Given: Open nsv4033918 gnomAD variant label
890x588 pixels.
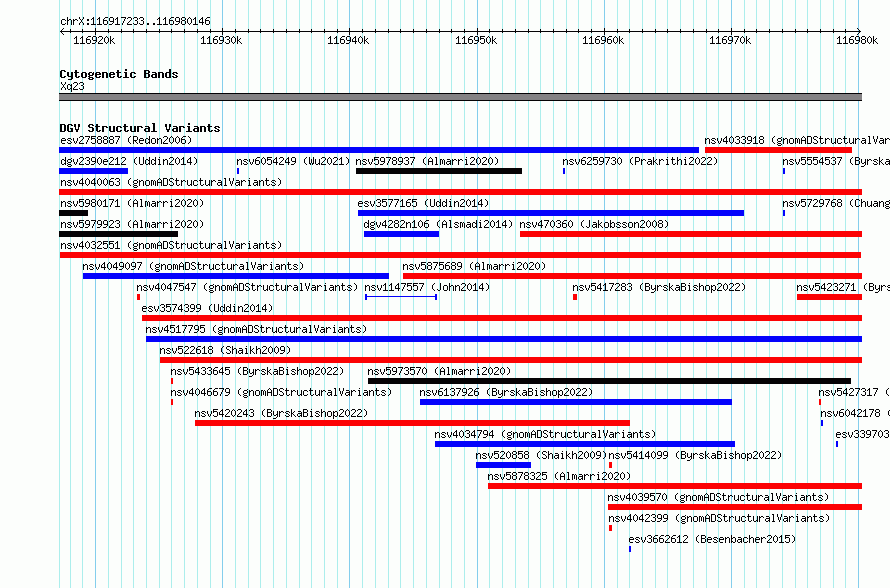Looking at the screenshot, I should click(797, 140).
